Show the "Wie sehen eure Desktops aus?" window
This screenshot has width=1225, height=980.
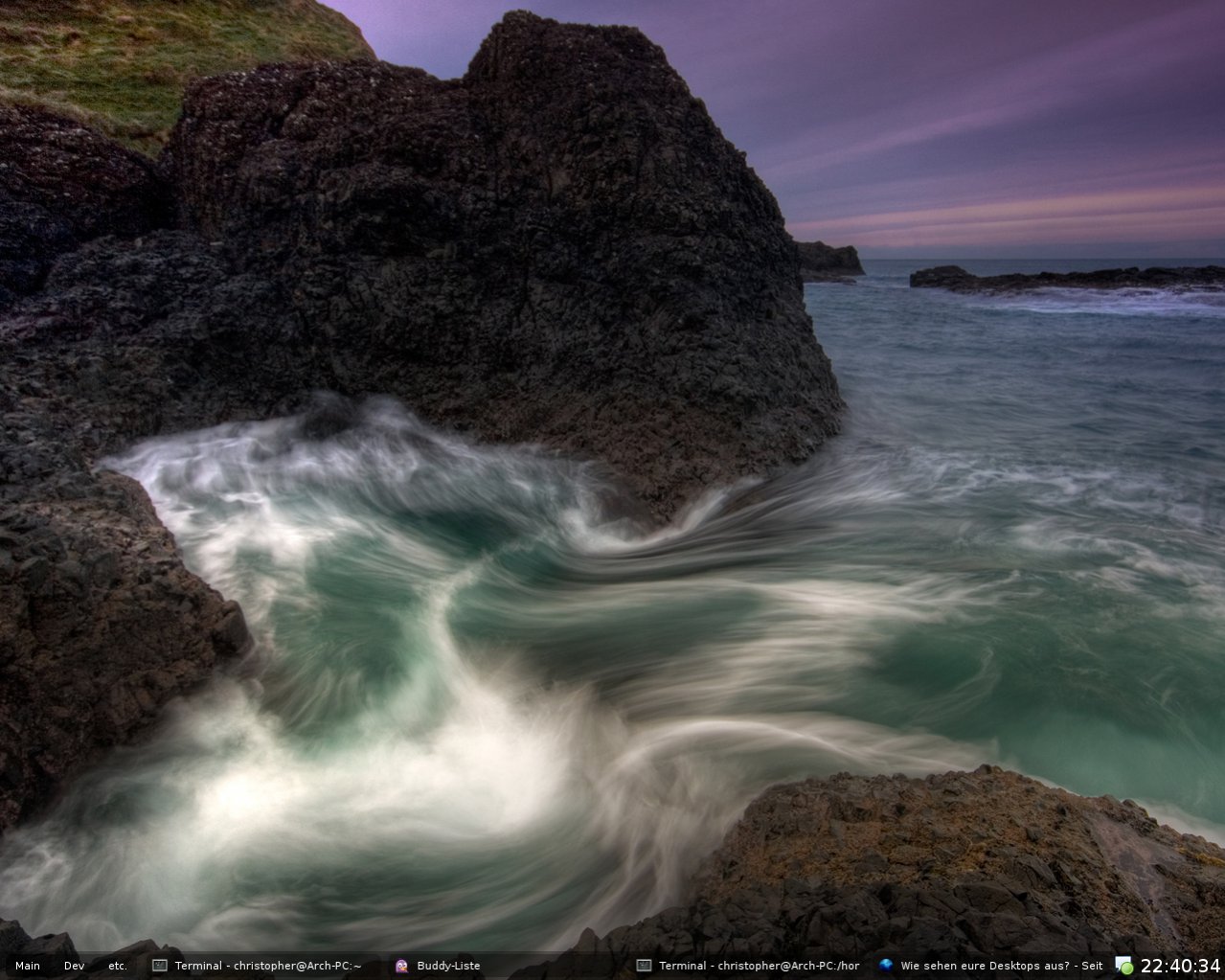(x=1001, y=966)
